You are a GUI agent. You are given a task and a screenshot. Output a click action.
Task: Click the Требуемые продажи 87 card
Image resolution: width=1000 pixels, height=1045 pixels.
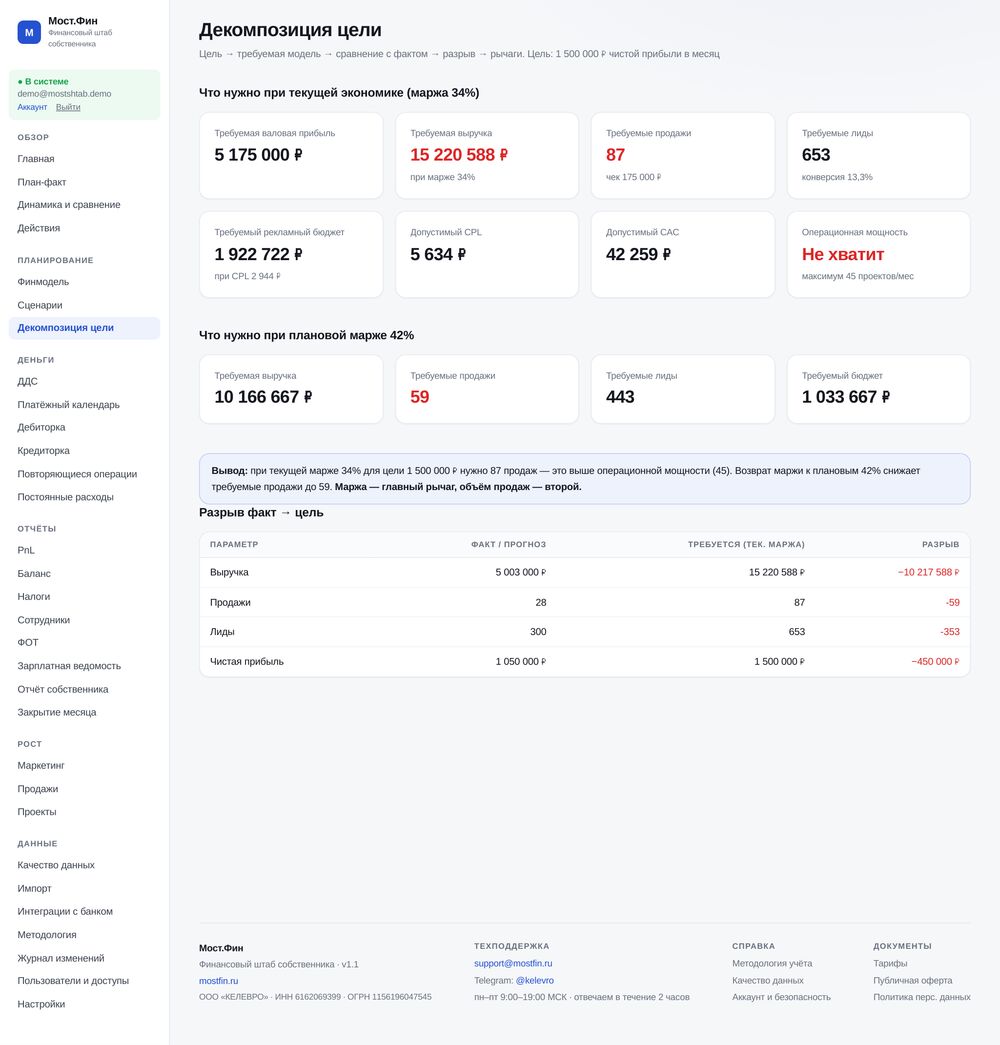point(683,155)
